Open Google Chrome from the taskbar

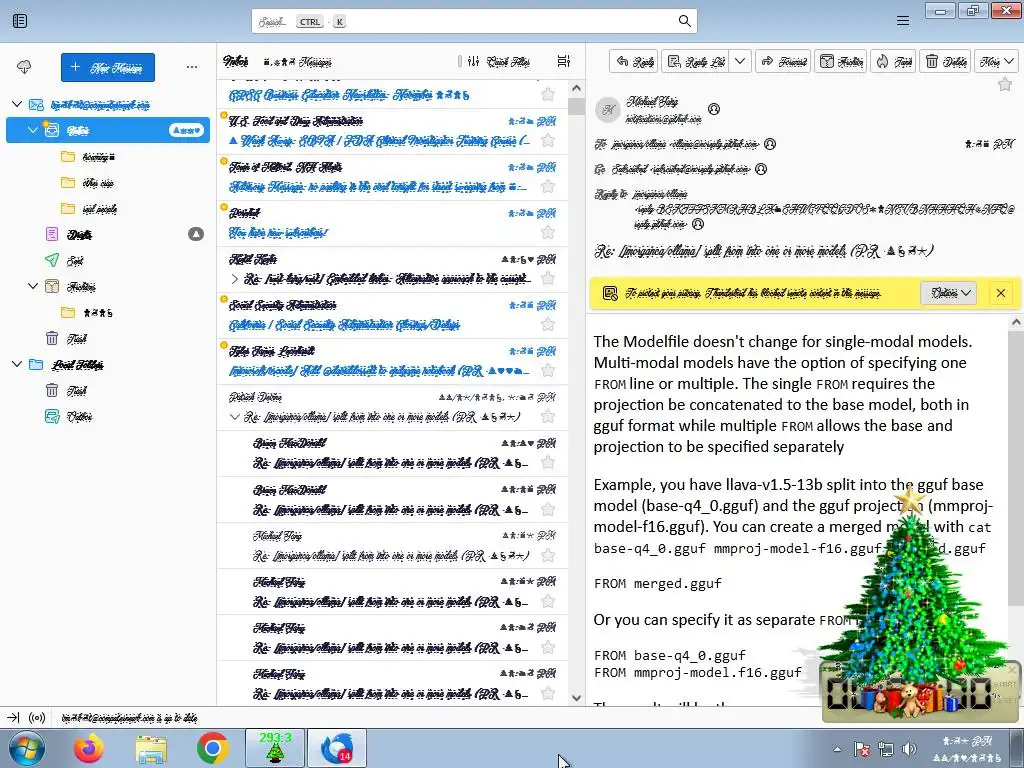click(x=212, y=748)
